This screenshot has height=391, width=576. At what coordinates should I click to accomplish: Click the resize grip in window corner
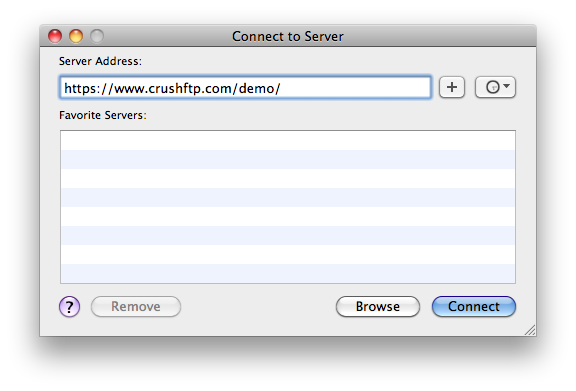[x=530, y=330]
